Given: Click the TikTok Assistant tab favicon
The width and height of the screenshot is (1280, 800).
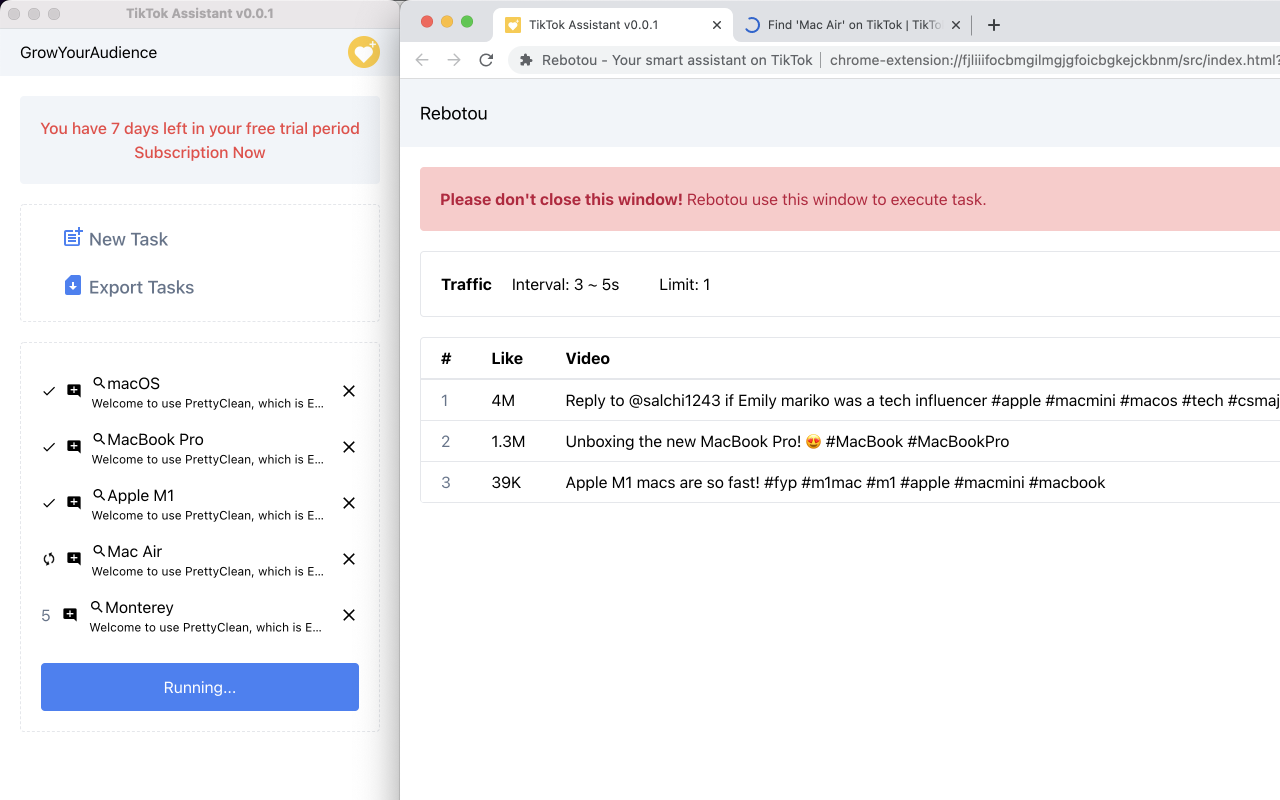Looking at the screenshot, I should point(513,25).
